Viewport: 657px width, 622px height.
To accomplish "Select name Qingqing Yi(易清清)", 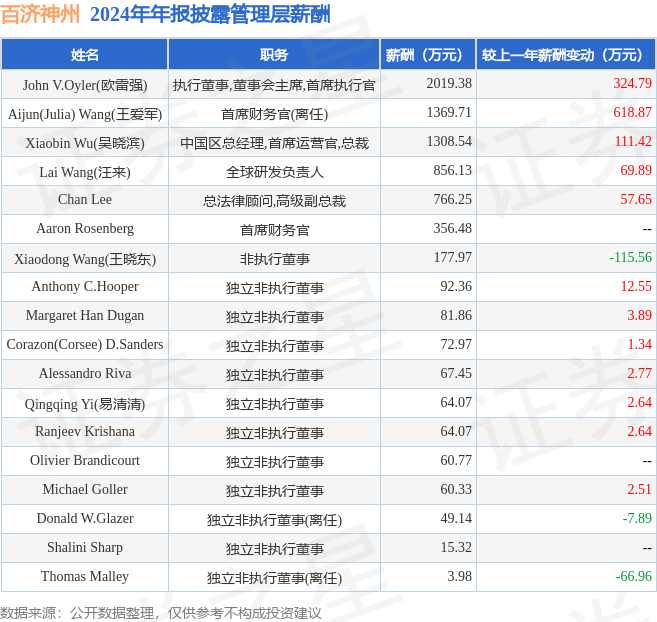I will pos(85,404).
